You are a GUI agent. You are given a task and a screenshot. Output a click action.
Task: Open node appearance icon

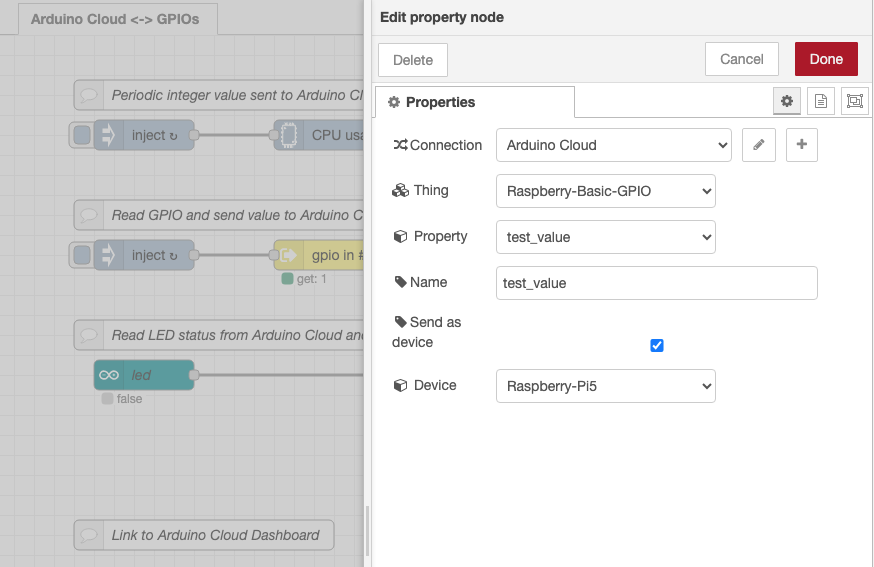tap(854, 101)
